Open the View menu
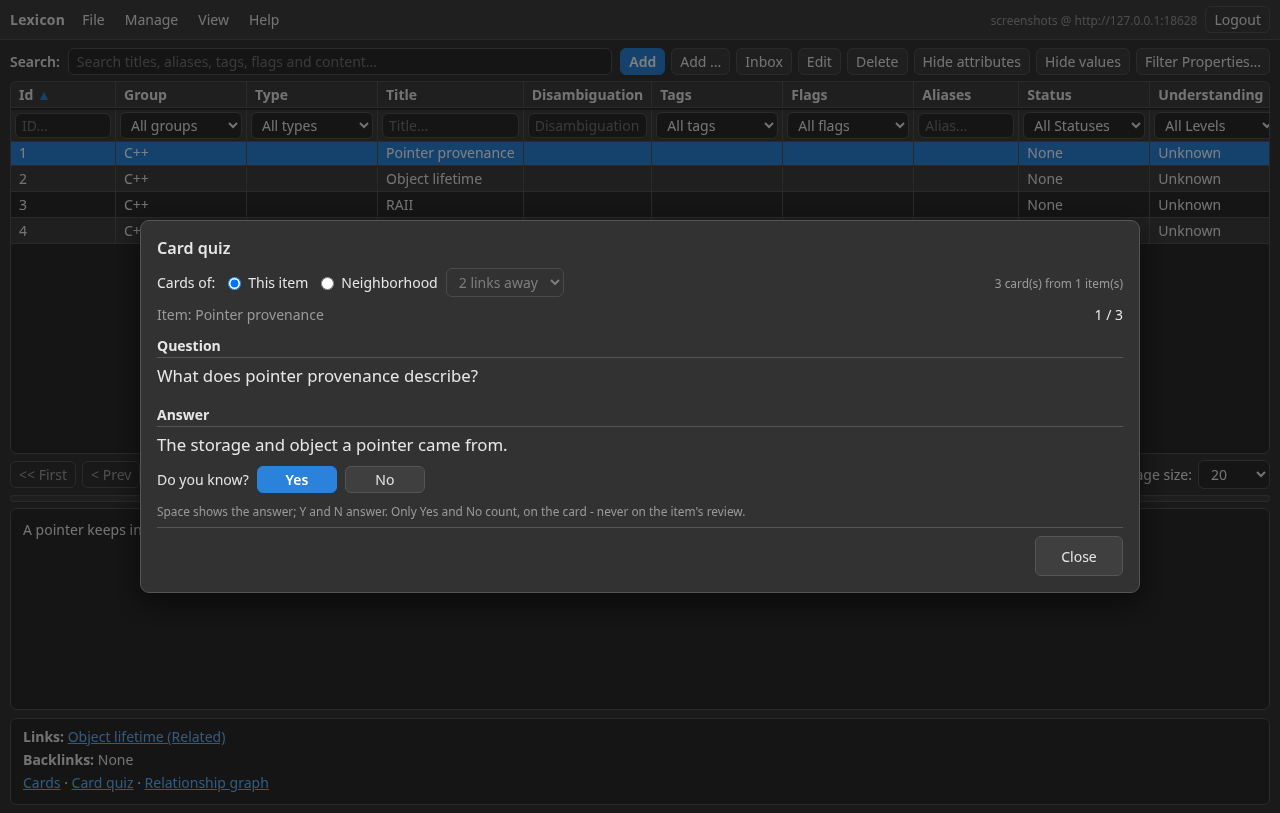This screenshot has width=1280, height=813. click(213, 20)
